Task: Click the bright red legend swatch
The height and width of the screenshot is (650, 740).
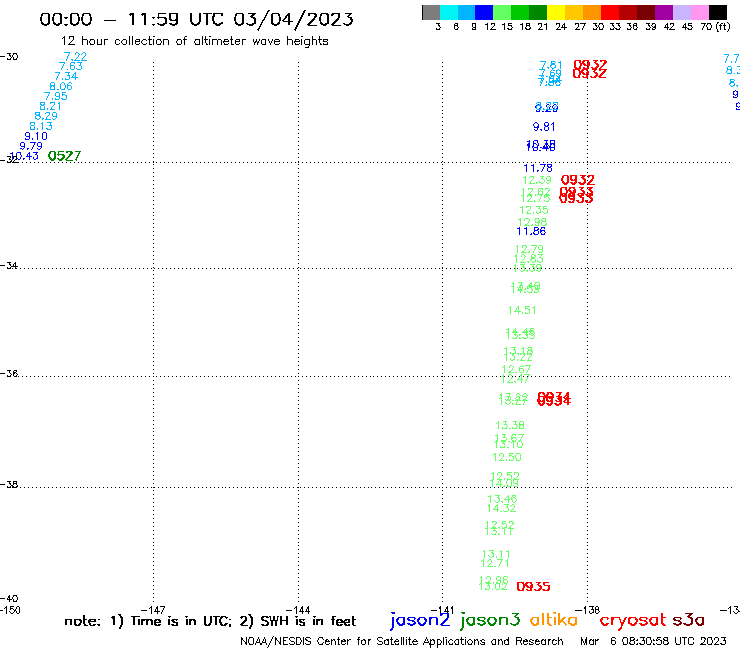Action: [x=610, y=12]
